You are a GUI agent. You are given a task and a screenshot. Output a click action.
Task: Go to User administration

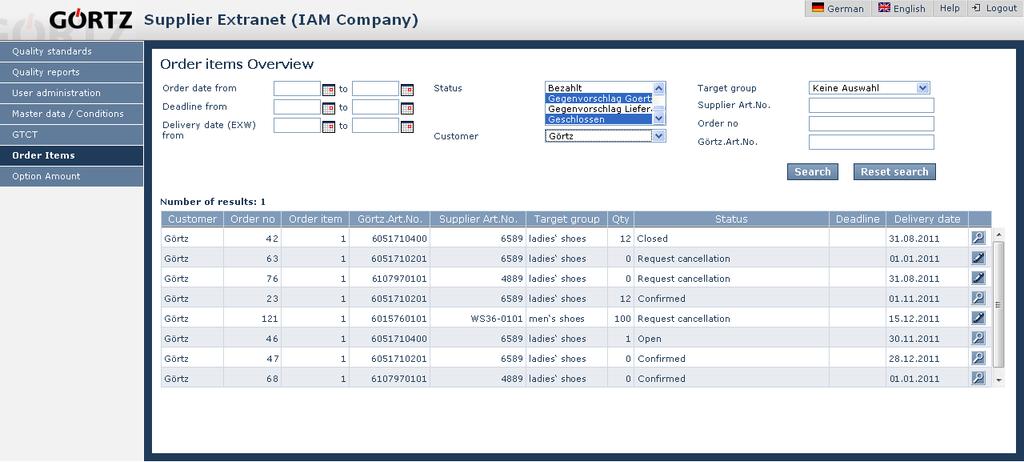click(71, 93)
